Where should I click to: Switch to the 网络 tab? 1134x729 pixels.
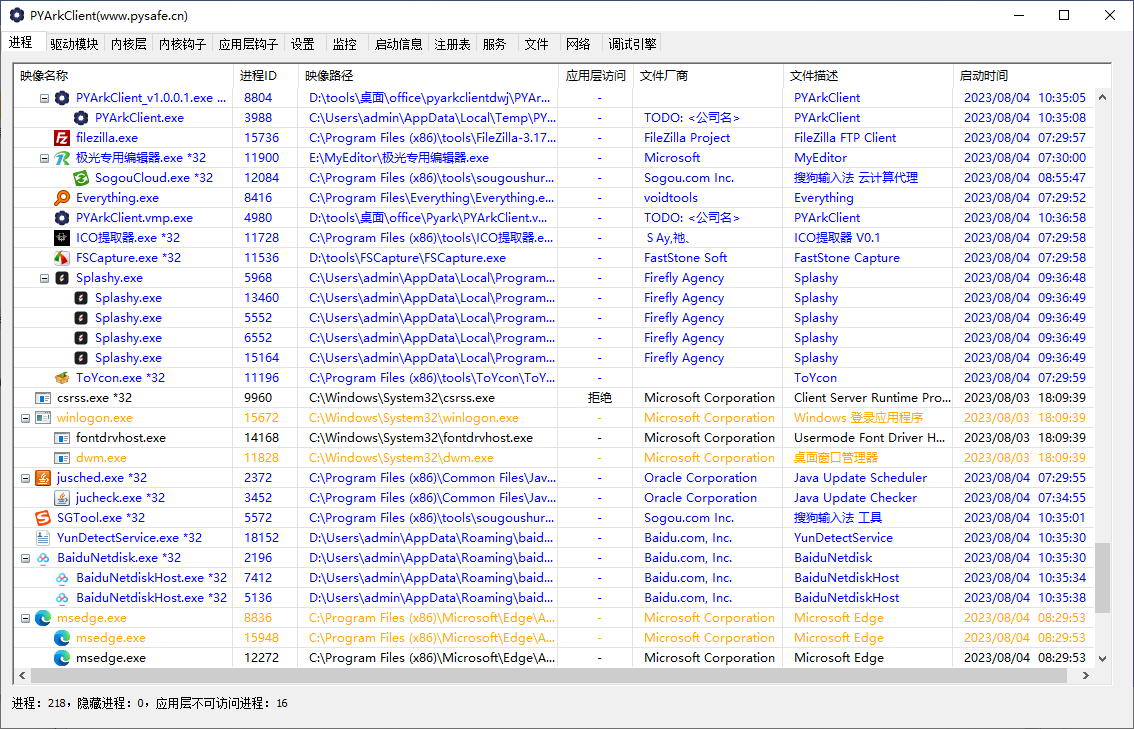tap(578, 44)
